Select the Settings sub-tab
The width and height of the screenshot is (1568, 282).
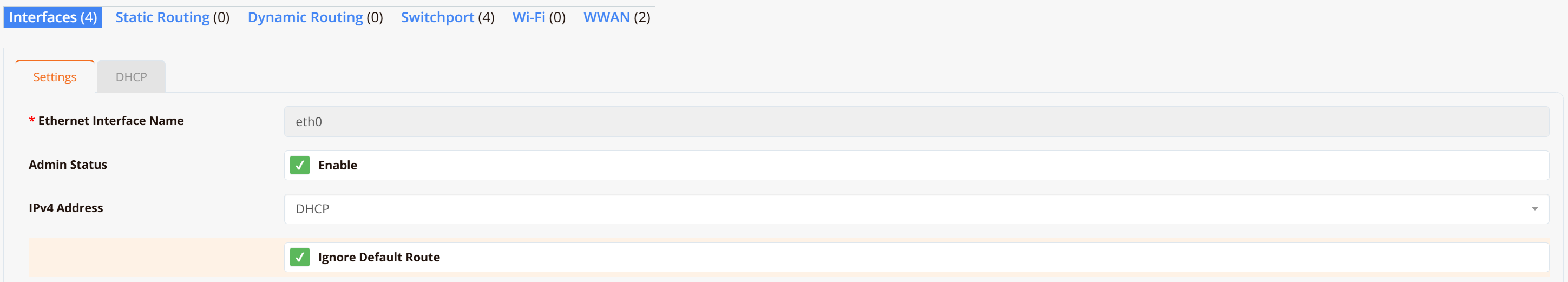pos(55,77)
